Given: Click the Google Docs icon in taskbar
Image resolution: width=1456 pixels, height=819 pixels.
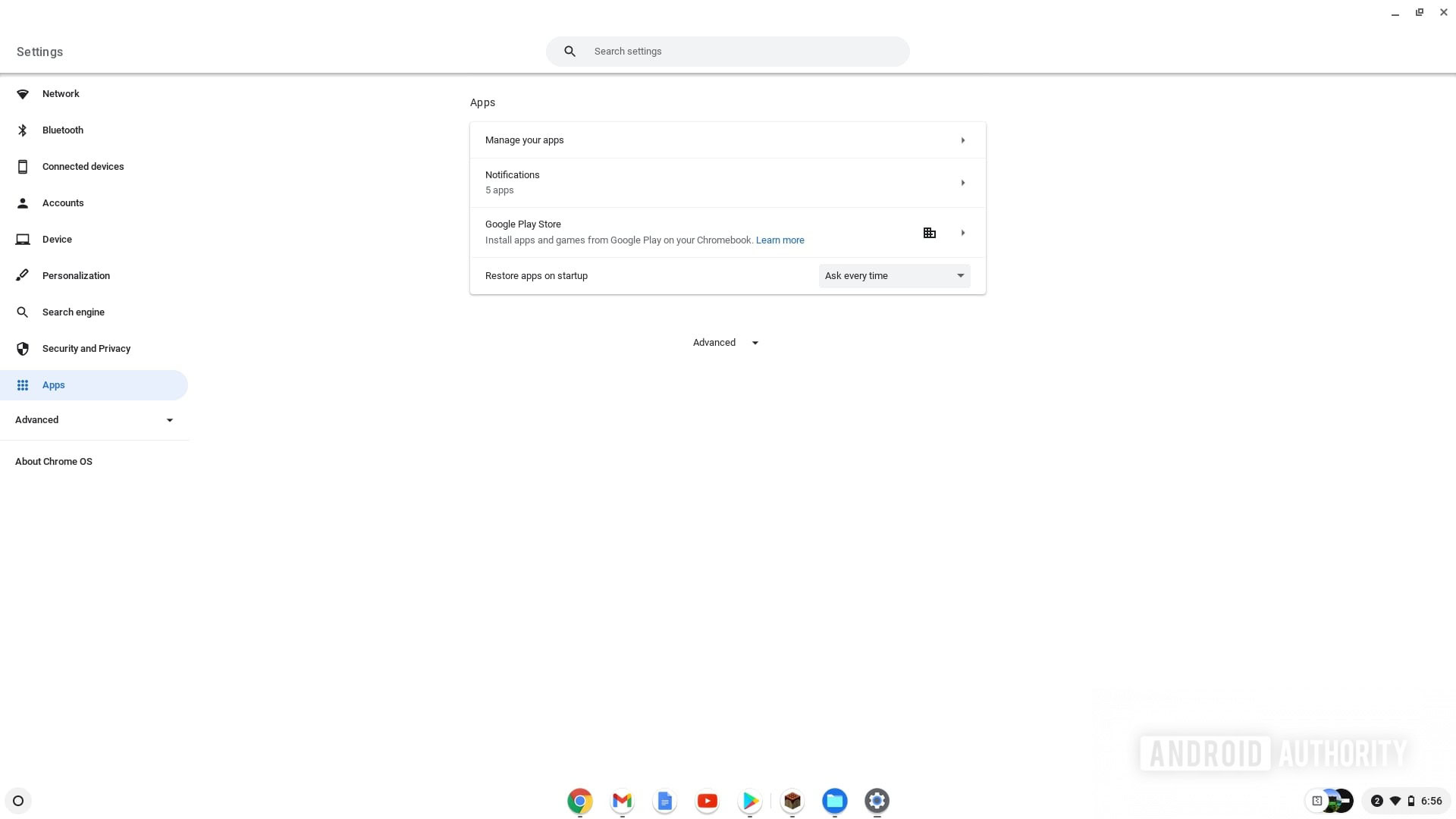Looking at the screenshot, I should pos(664,800).
